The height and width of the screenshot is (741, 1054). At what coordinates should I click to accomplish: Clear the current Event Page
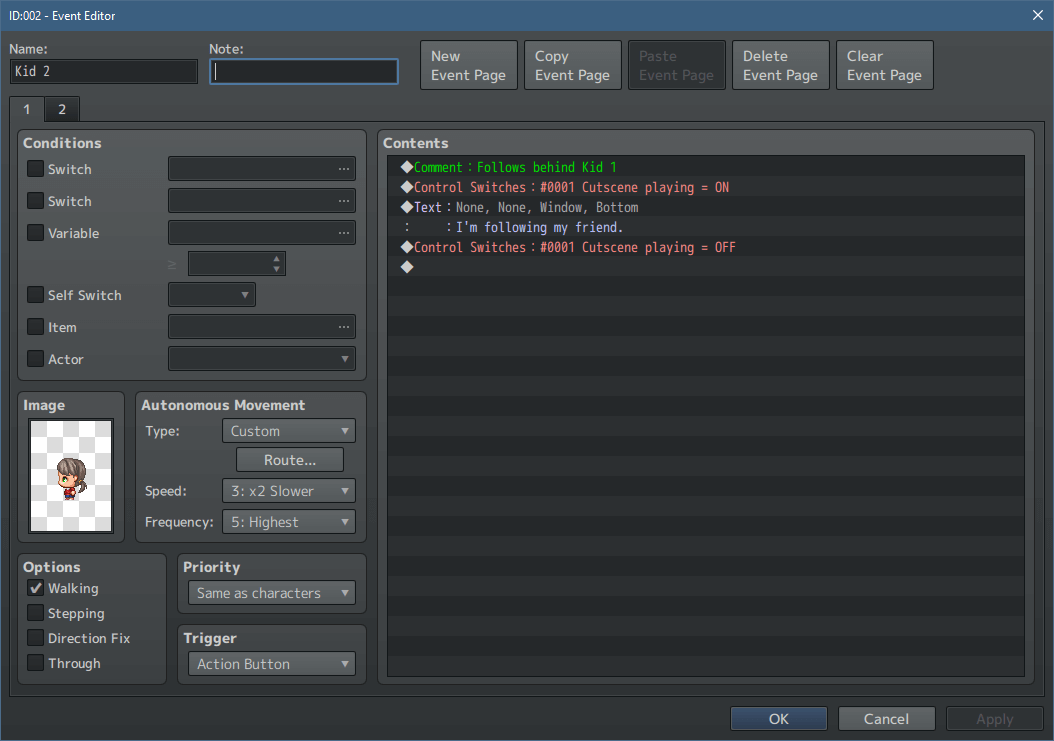[x=884, y=64]
